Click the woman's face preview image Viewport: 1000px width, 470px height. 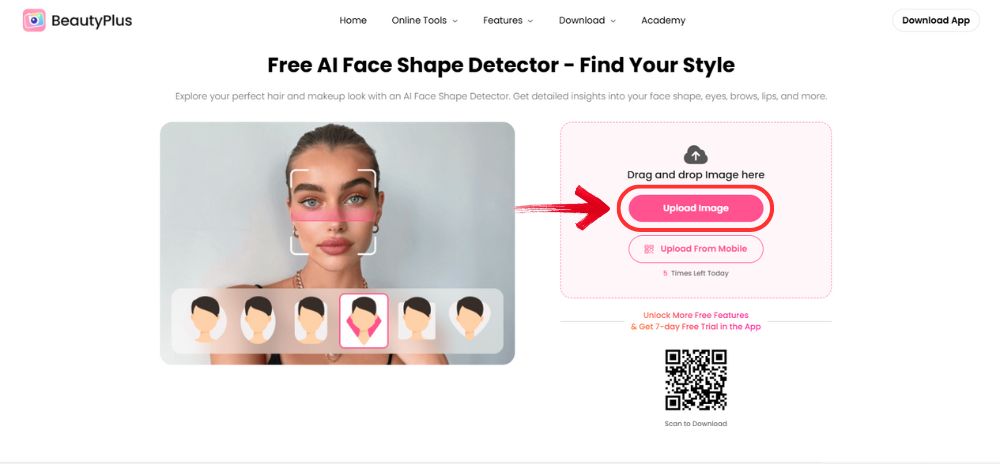[337, 243]
